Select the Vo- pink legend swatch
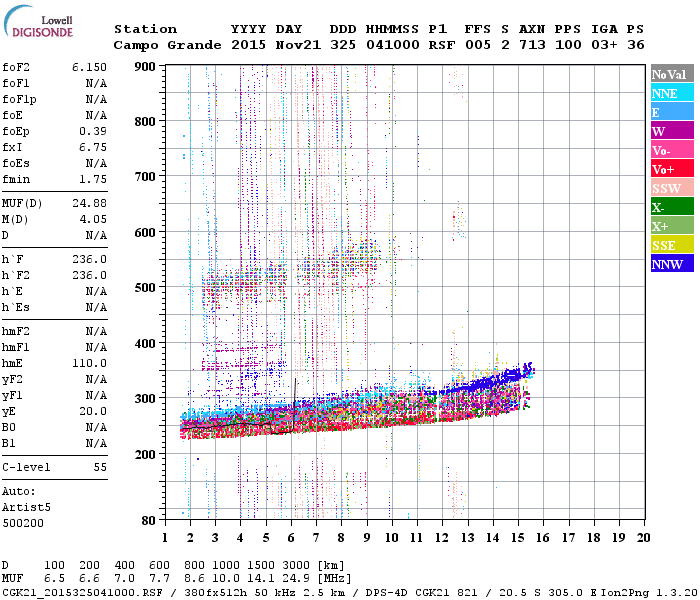The height and width of the screenshot is (600, 700). [672, 150]
